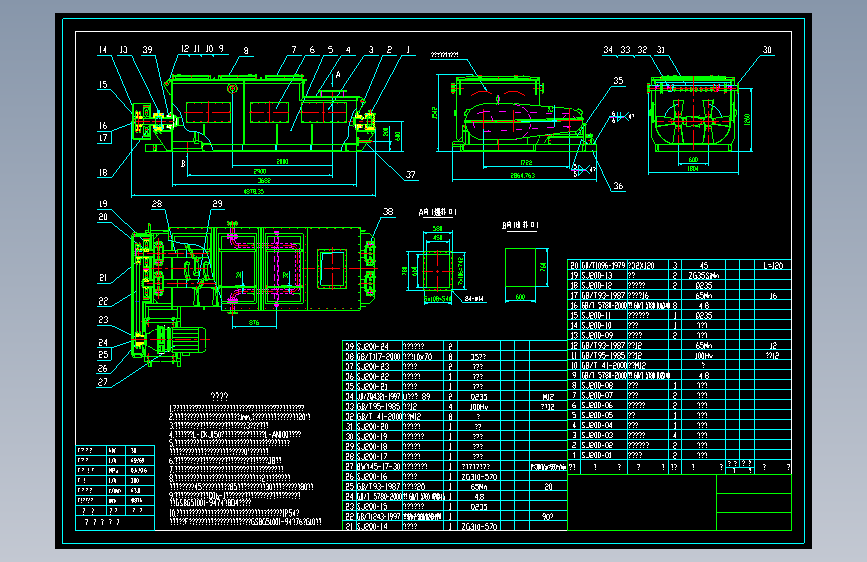Click balloon number 34 above the end view
Screen dimensions: 867x562
[x=608, y=50]
